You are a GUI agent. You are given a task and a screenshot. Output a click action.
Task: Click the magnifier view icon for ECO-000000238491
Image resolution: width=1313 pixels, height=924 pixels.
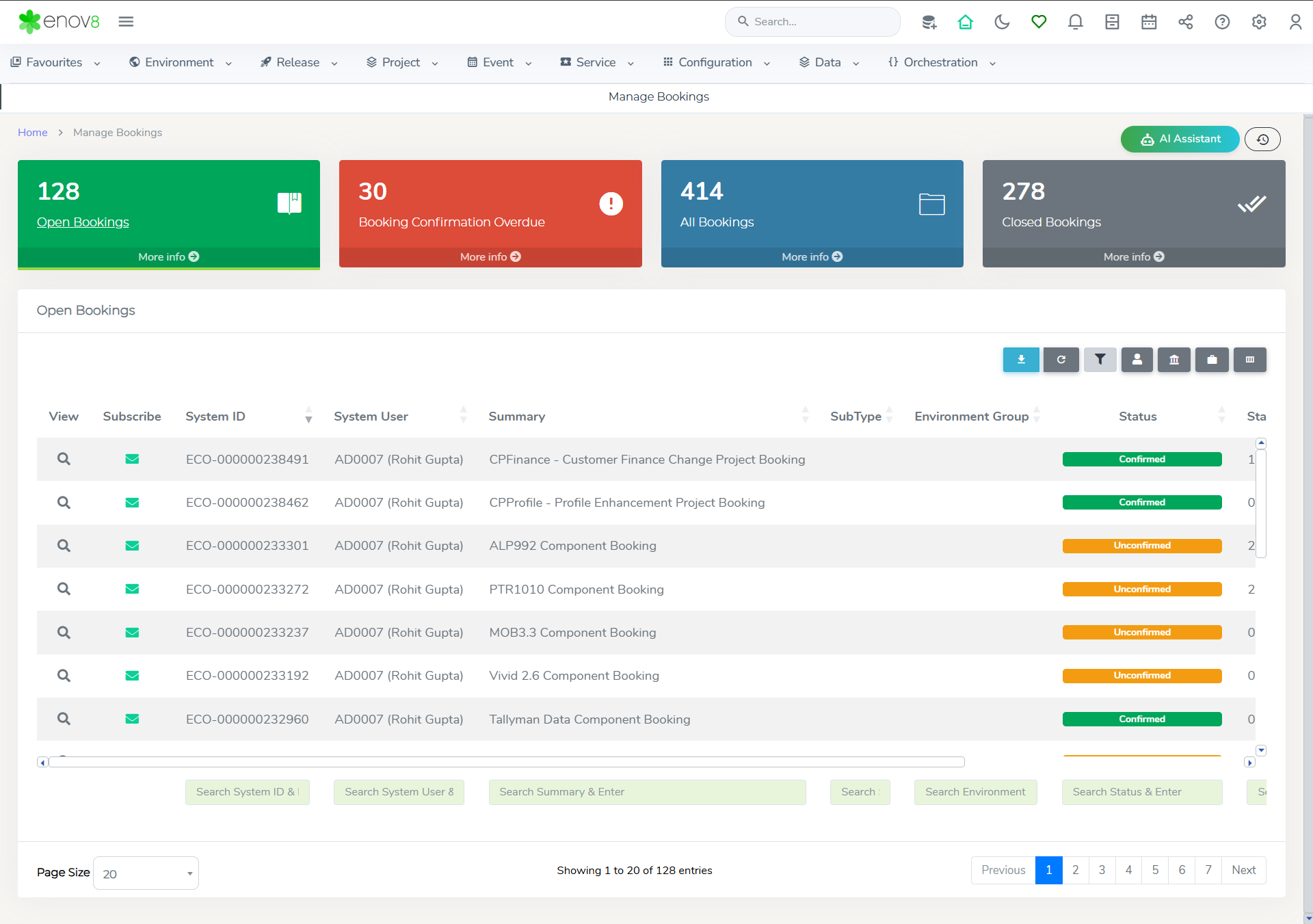[64, 459]
